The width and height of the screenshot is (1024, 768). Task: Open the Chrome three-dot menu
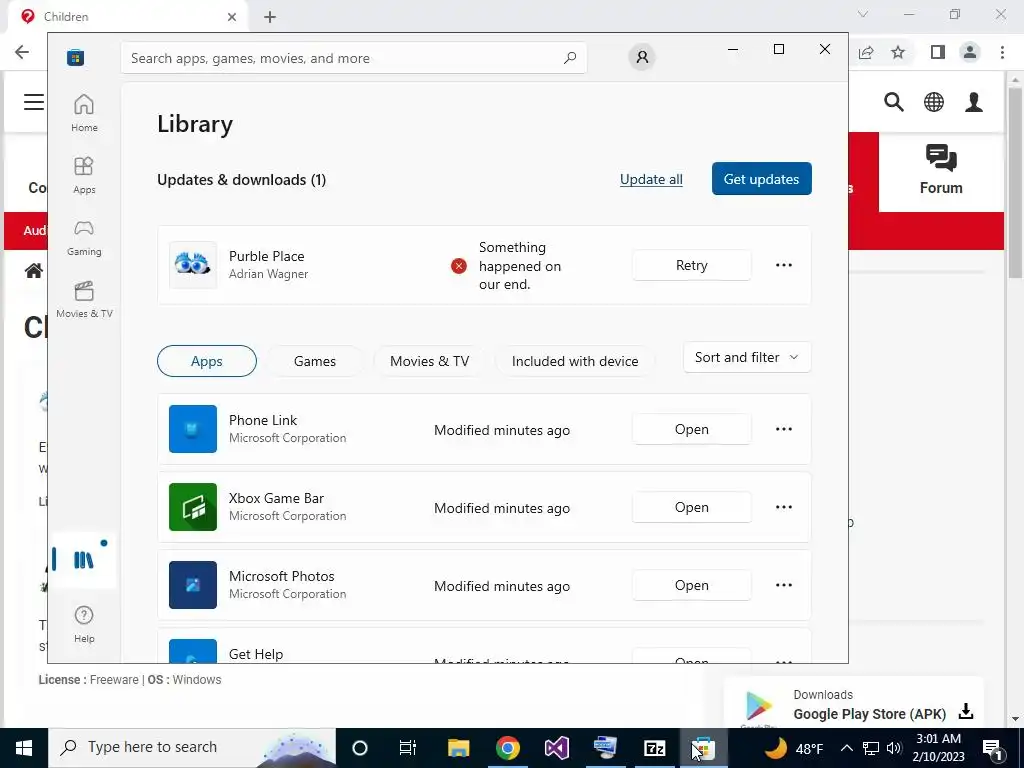click(x=1002, y=52)
